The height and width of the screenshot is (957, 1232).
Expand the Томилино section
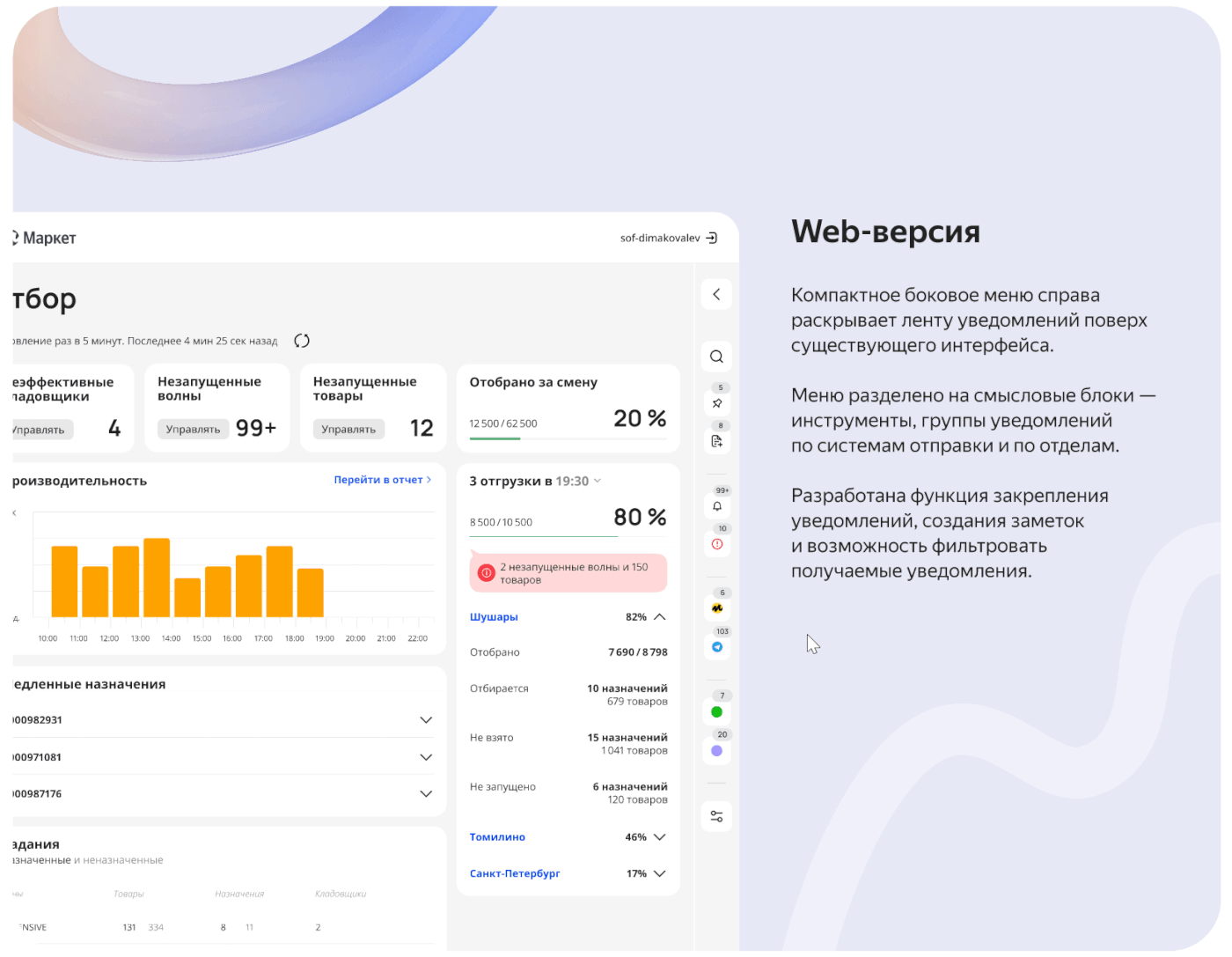click(659, 837)
